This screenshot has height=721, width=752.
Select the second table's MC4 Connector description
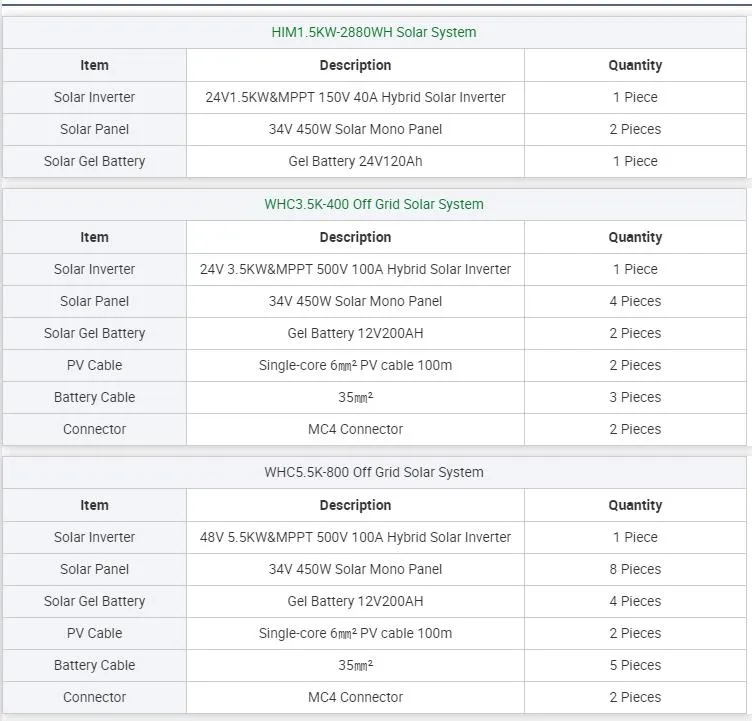coord(355,429)
